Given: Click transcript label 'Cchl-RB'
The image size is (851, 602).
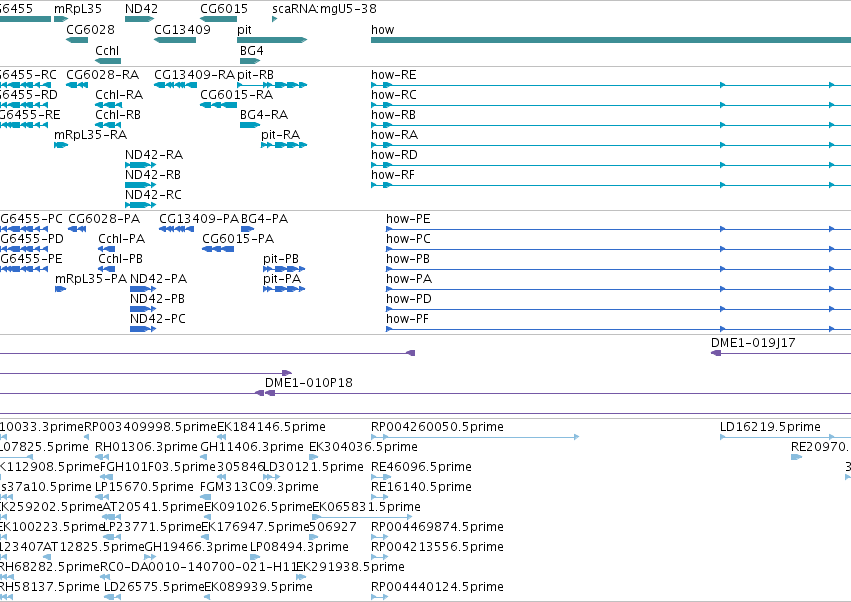Looking at the screenshot, I should pos(118,115).
